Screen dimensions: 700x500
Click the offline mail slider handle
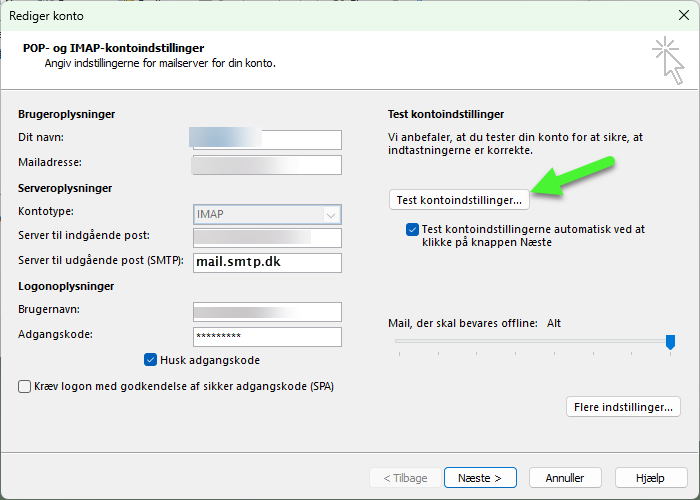pyautogui.click(x=670, y=342)
